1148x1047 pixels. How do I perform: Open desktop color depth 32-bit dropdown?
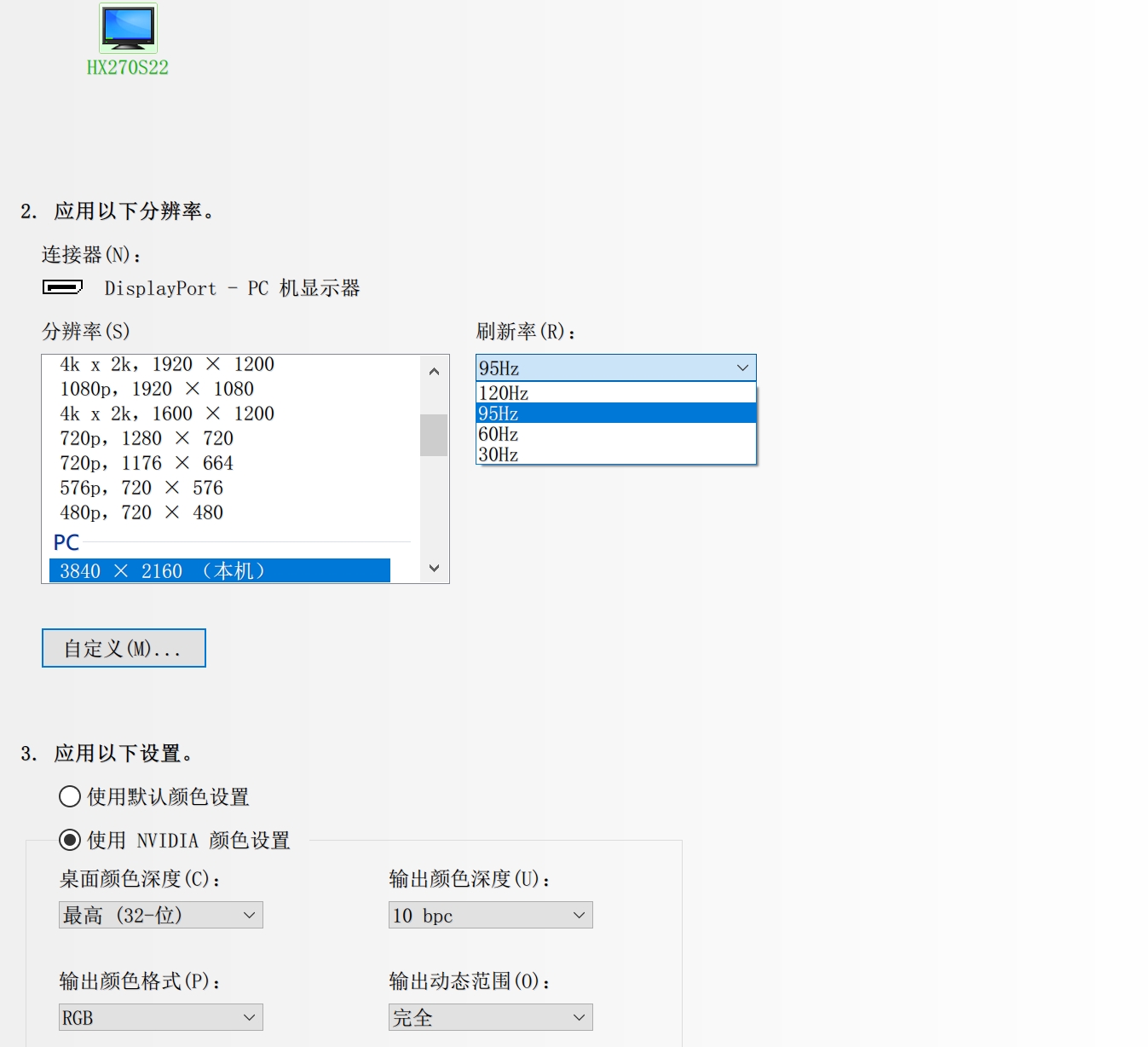[x=160, y=915]
